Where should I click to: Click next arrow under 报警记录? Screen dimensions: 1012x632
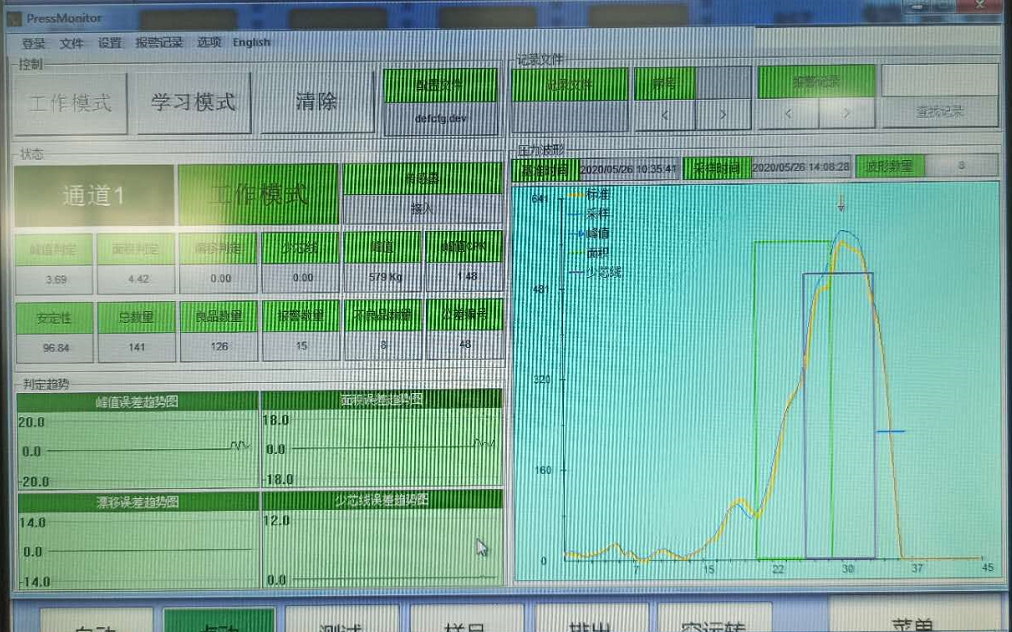pos(847,114)
